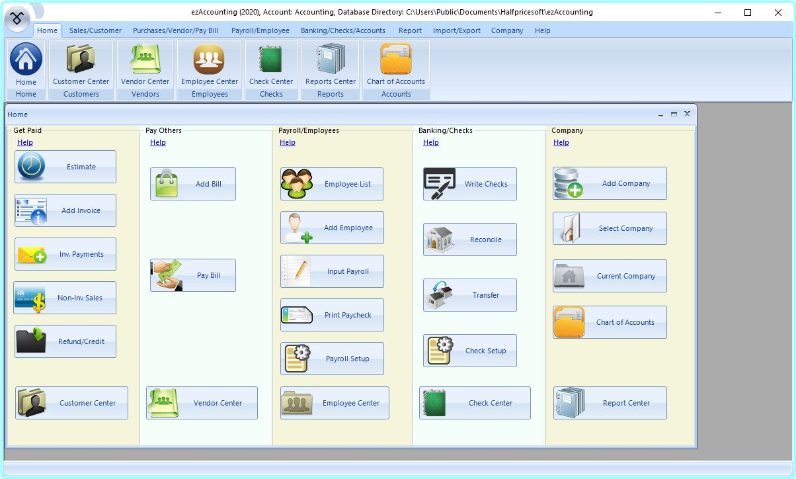796x479 pixels.
Task: Open the Help link under Get Paid
Action: tap(25, 143)
